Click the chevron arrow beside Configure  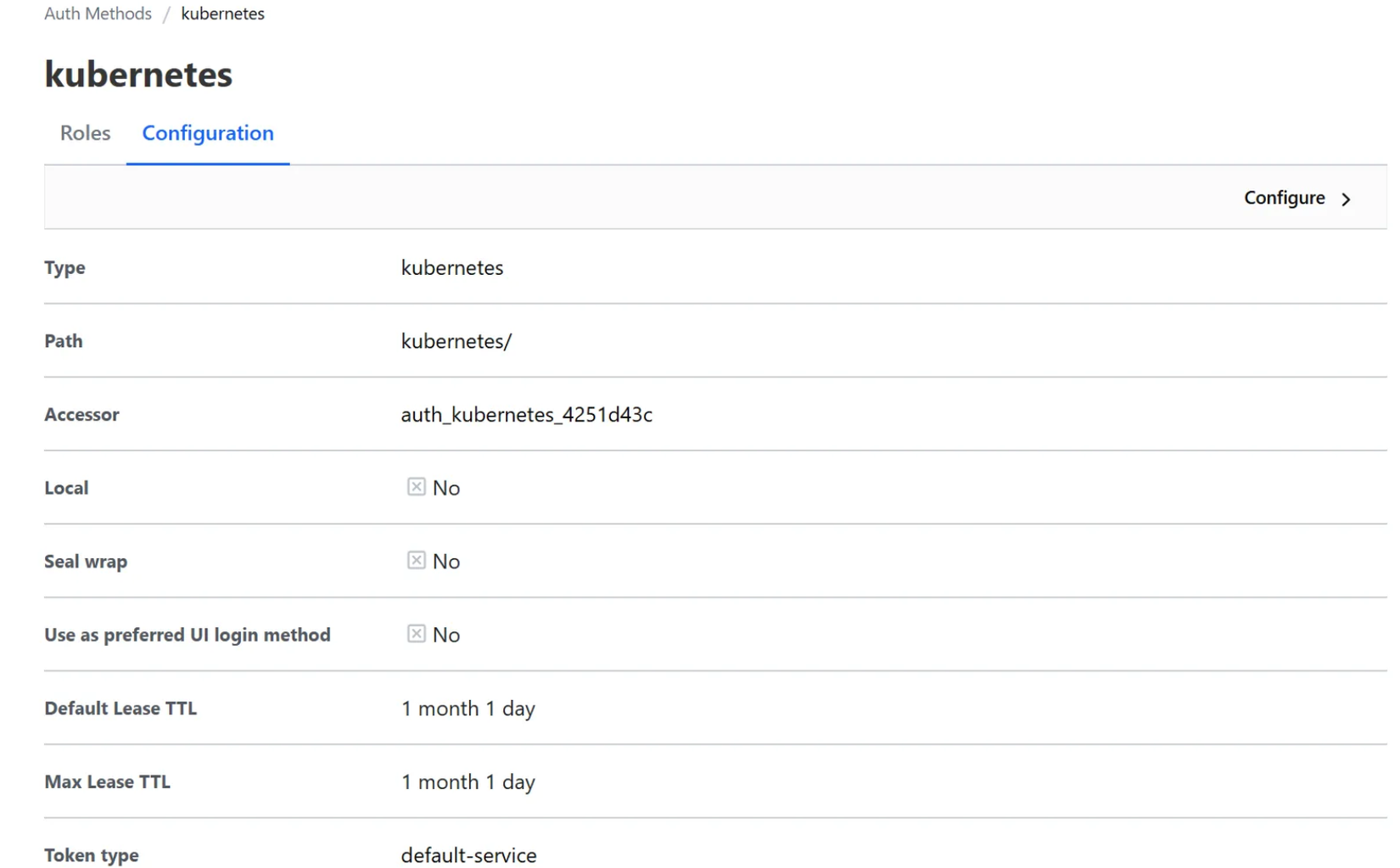click(1346, 199)
